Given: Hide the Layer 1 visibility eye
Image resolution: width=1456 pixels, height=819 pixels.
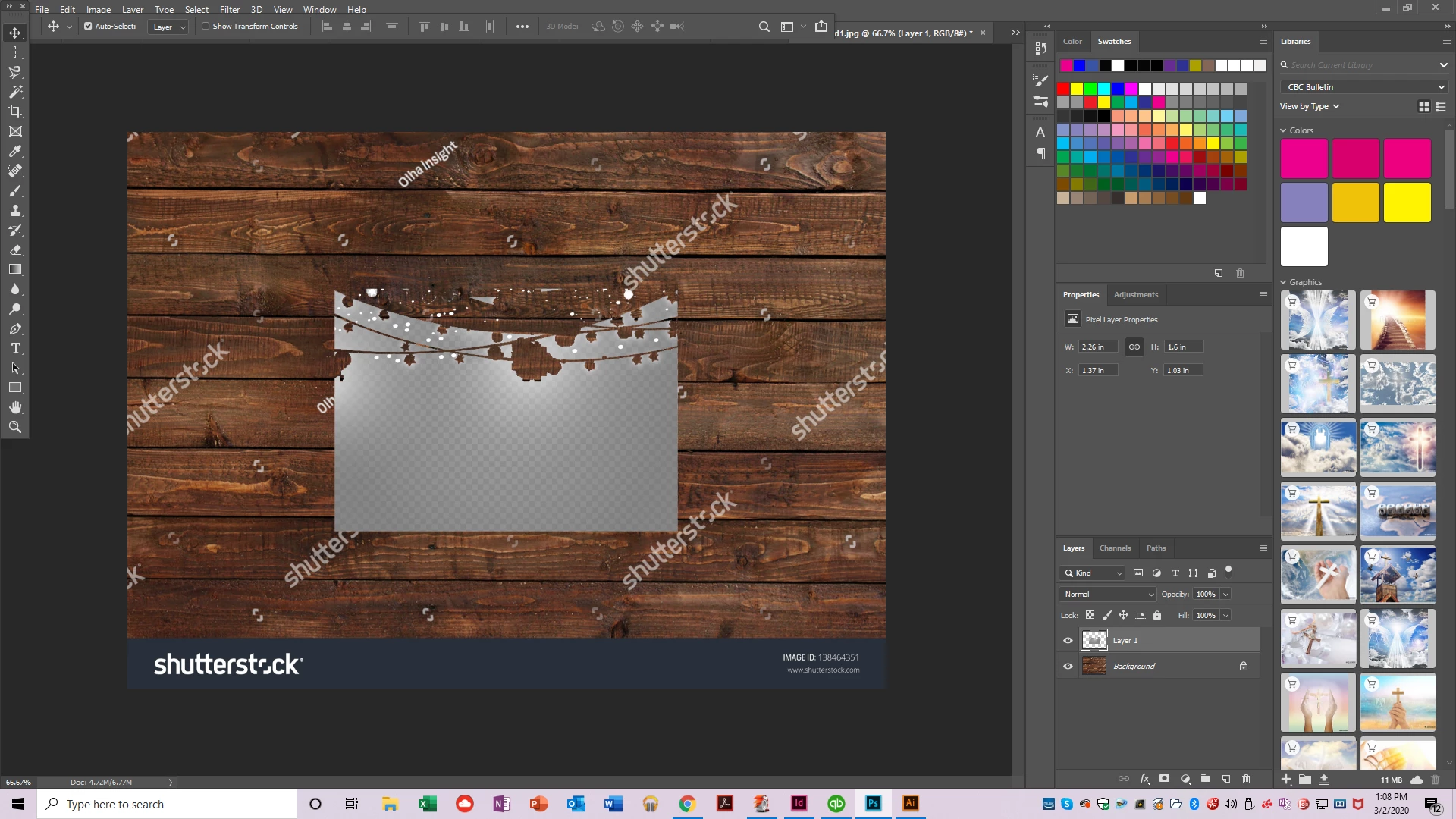Looking at the screenshot, I should 1068,641.
